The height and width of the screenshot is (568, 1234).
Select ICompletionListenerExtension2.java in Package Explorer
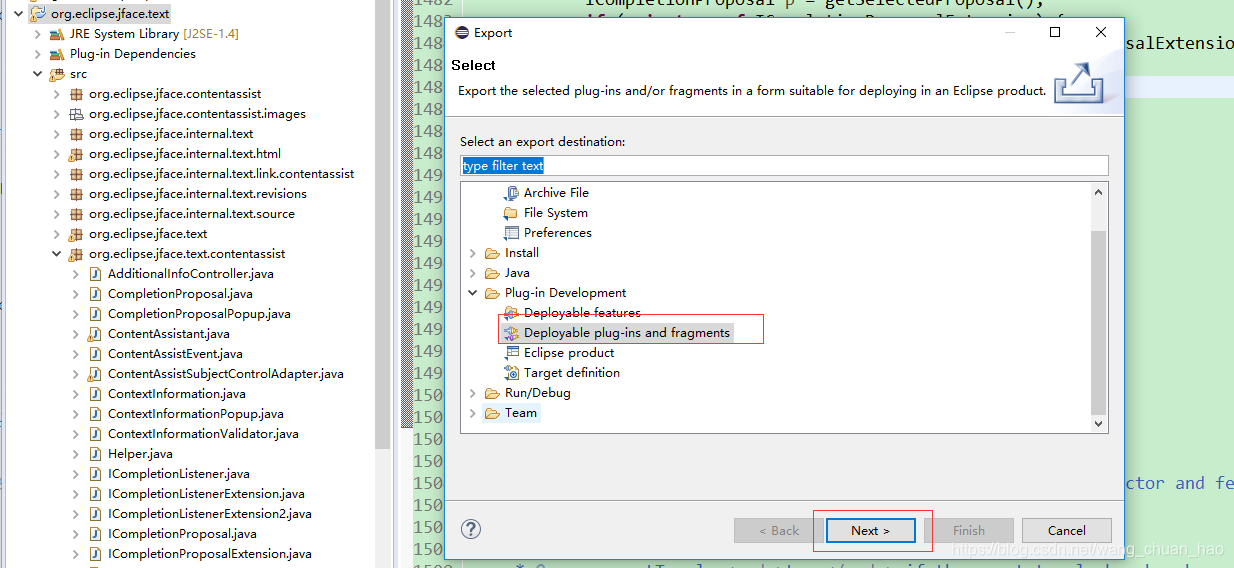(x=210, y=514)
